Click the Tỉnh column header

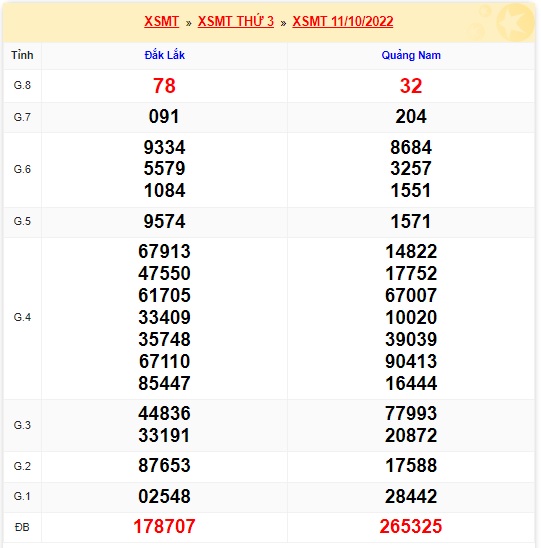click(22, 55)
